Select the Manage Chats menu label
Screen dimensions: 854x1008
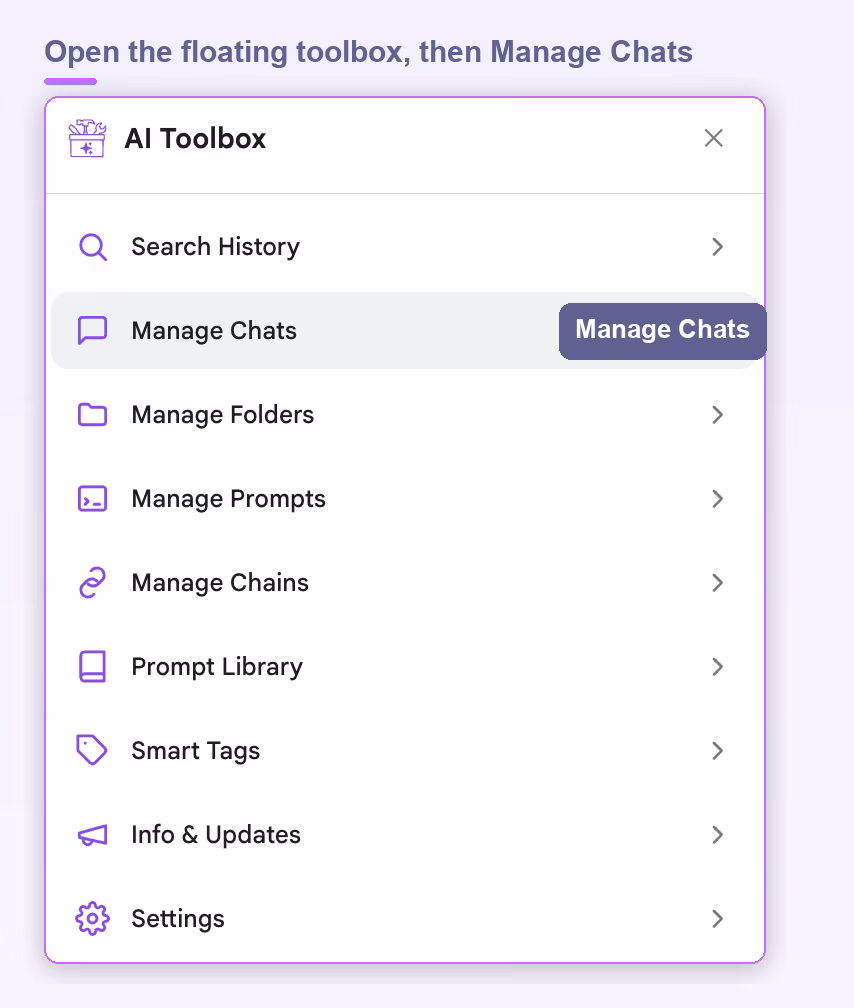pos(214,330)
